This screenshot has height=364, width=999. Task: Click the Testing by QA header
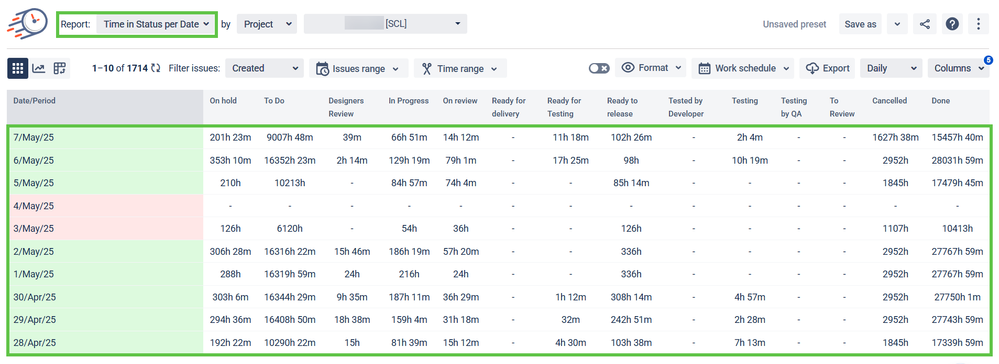point(794,107)
